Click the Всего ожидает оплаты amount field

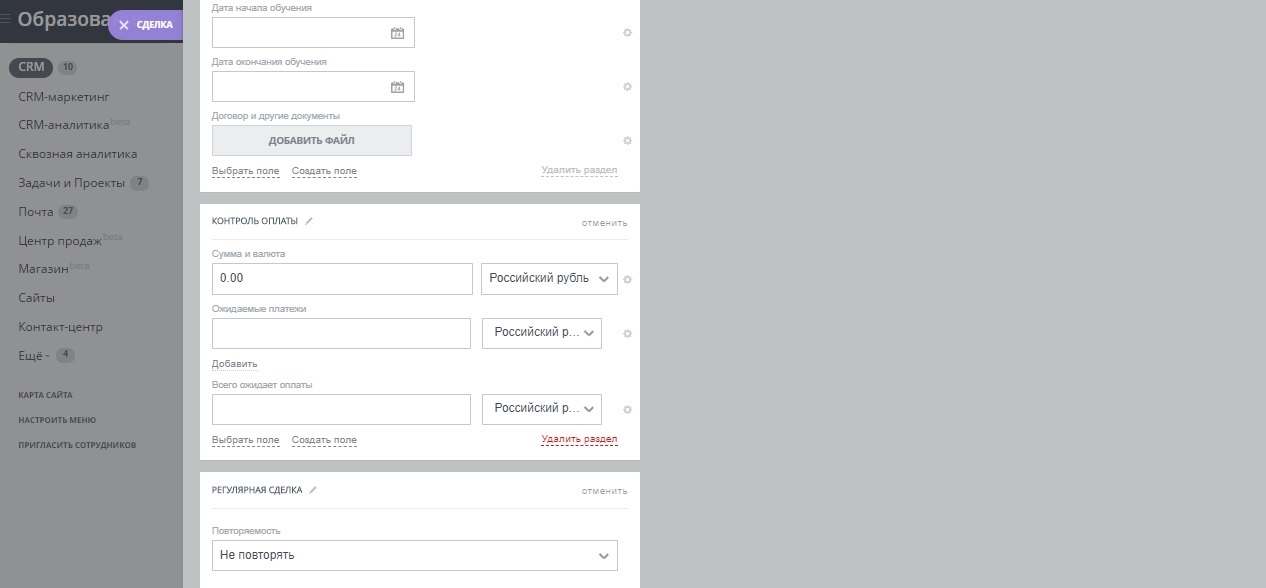point(341,409)
